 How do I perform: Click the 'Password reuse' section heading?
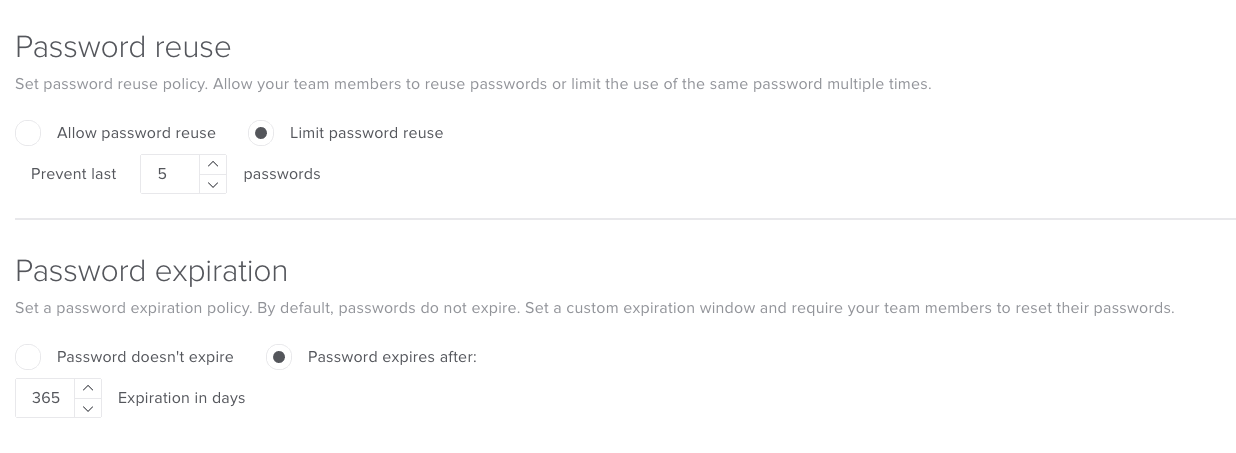[x=123, y=47]
